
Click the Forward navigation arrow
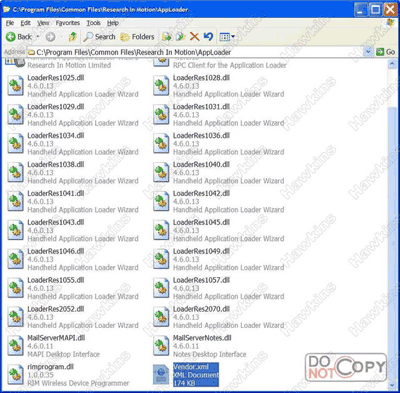(50, 37)
